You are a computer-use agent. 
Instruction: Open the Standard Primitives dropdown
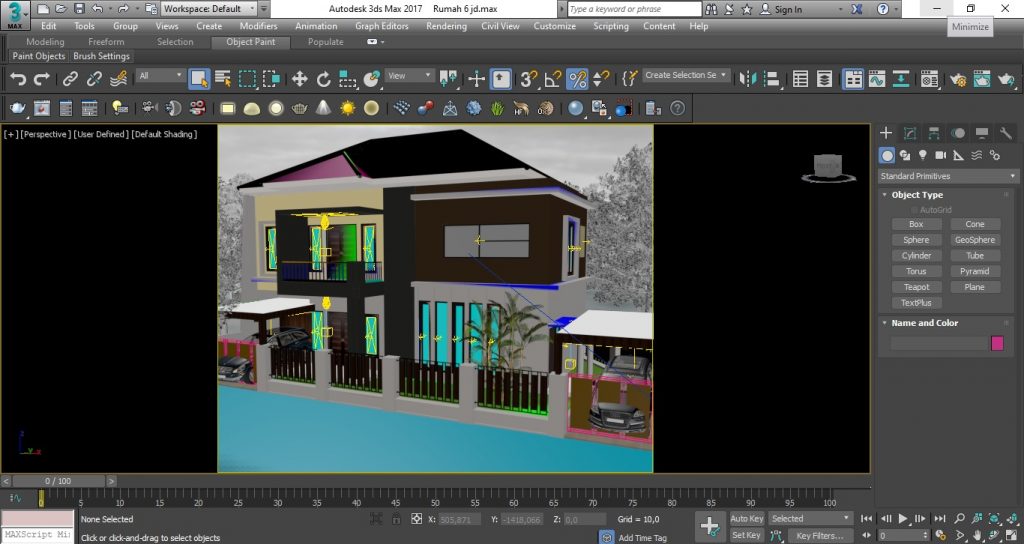pyautogui.click(x=948, y=176)
